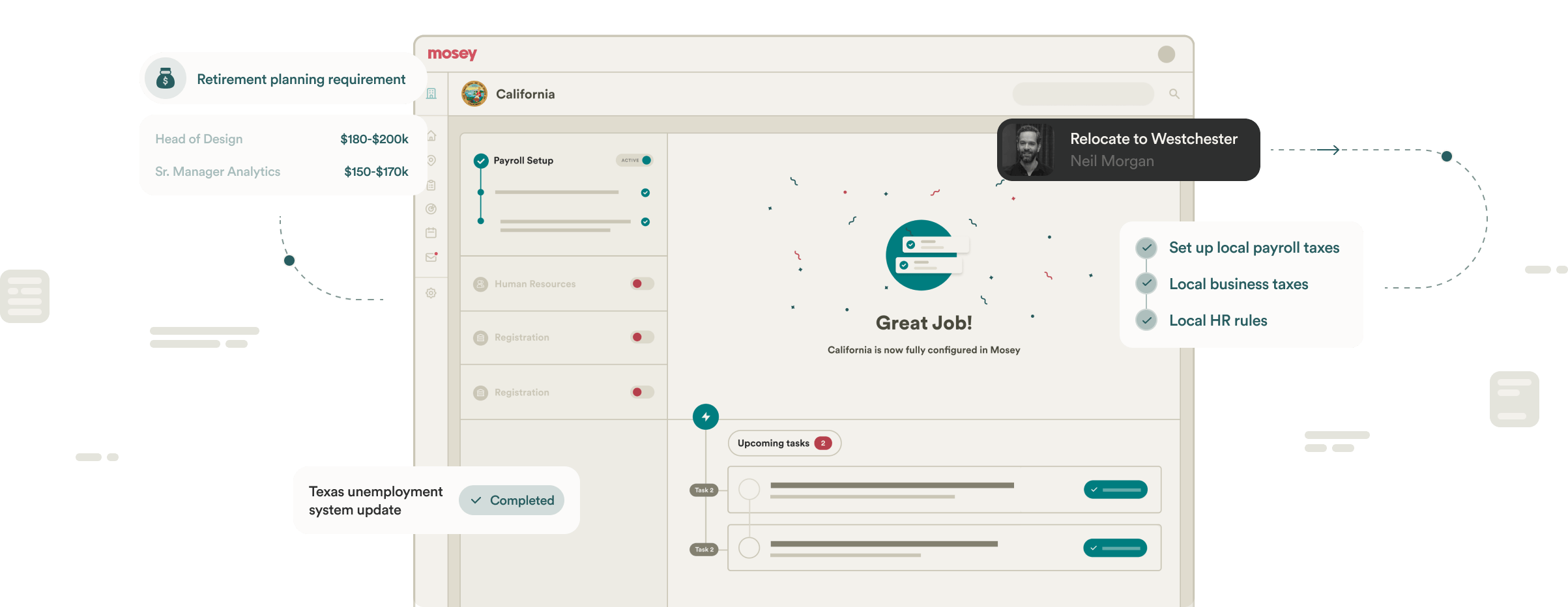Expand the Upcoming tasks list
The height and width of the screenshot is (607, 1568).
pyautogui.click(x=784, y=444)
